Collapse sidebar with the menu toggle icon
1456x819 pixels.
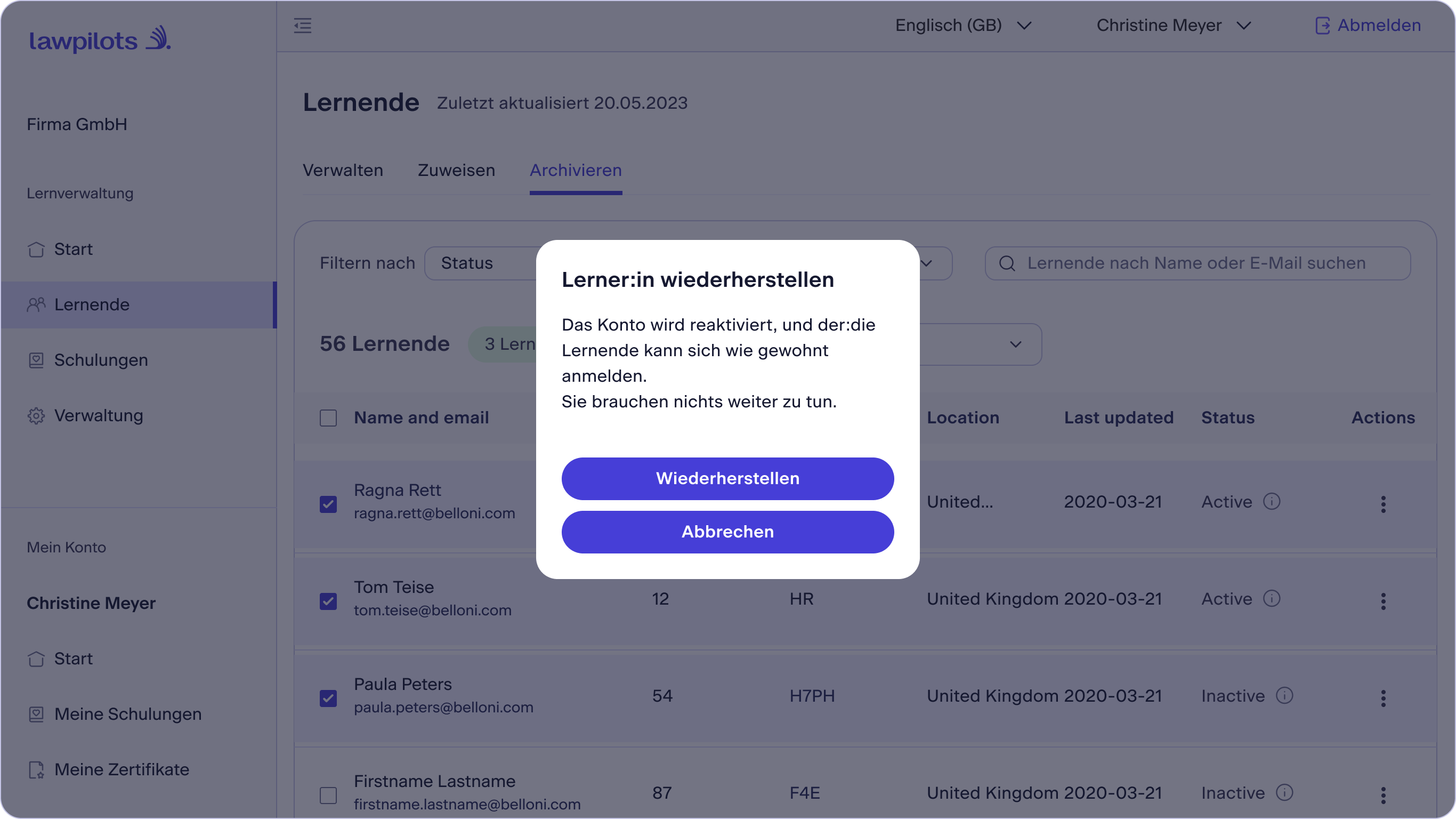pyautogui.click(x=302, y=26)
